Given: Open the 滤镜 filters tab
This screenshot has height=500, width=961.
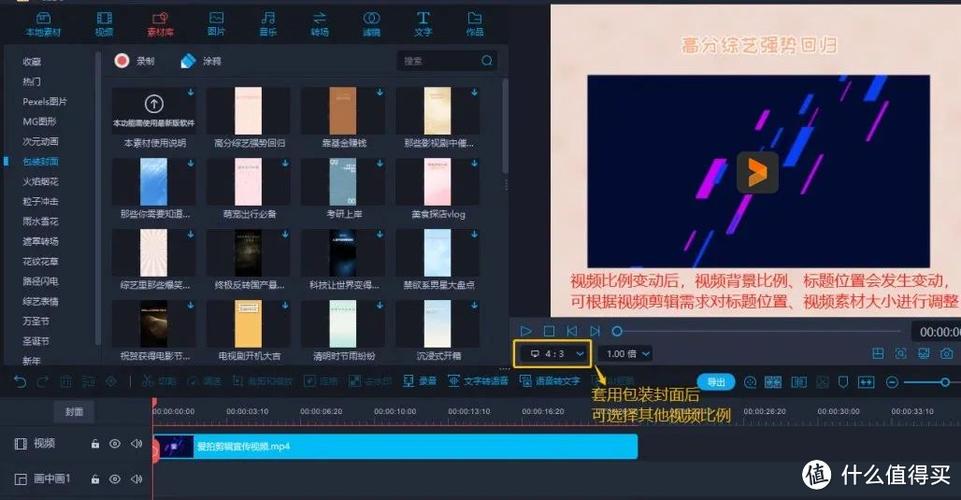Looking at the screenshot, I should pos(371,25).
